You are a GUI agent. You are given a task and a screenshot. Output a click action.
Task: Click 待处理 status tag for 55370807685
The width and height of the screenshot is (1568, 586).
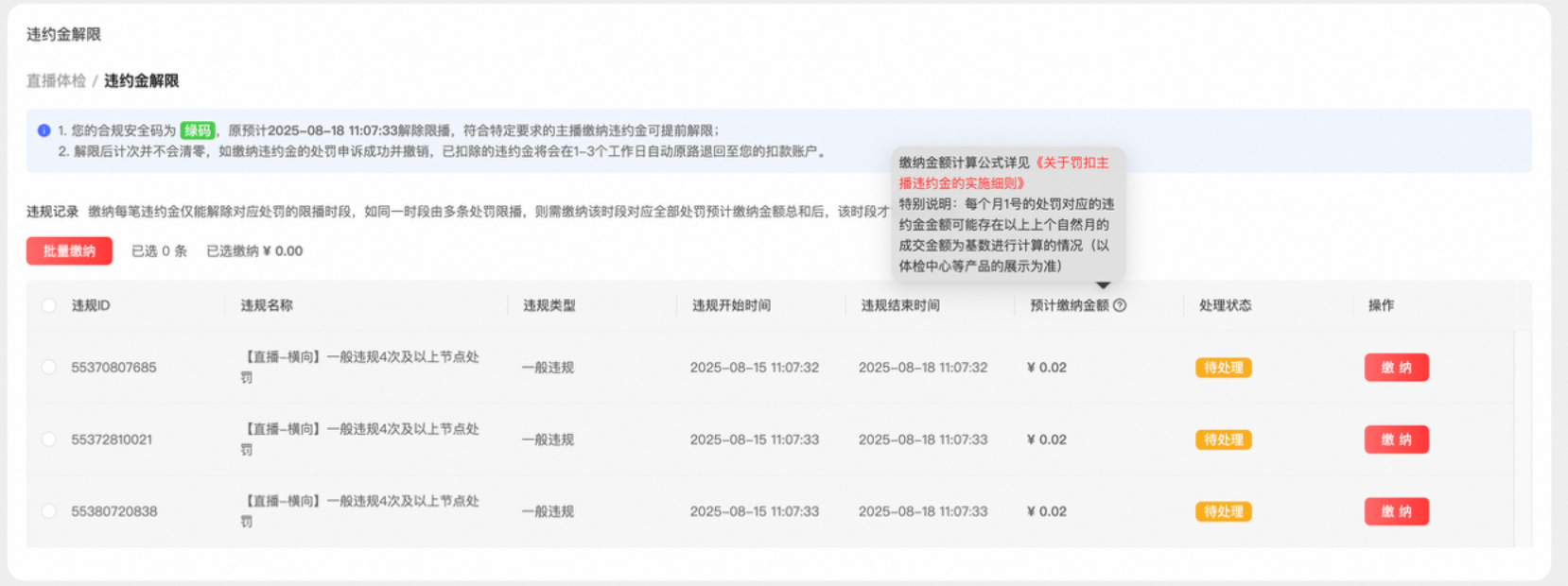[1224, 368]
